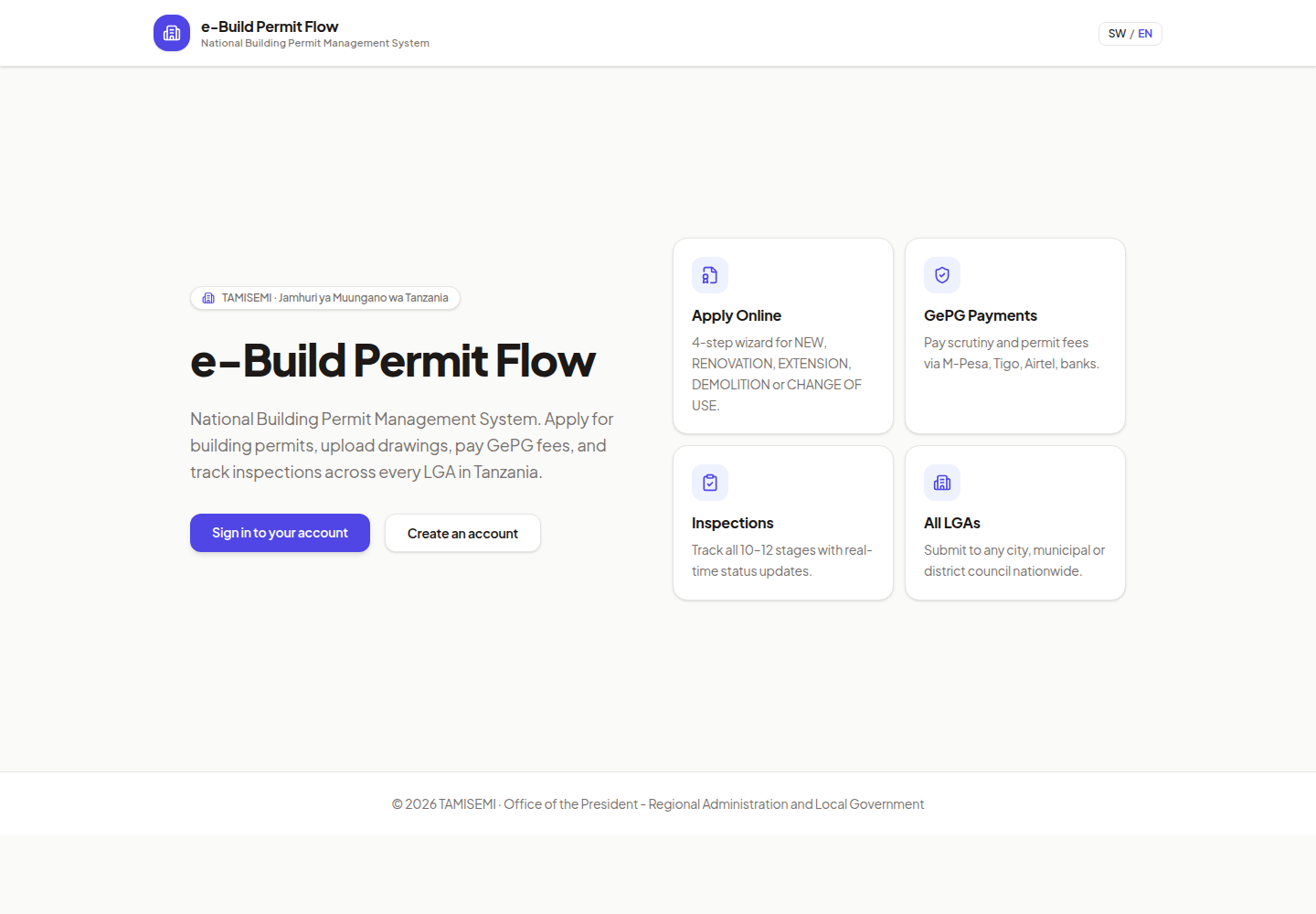This screenshot has height=914, width=1316.
Task: Click the header title e-Build Permit Flow
Action: click(270, 27)
